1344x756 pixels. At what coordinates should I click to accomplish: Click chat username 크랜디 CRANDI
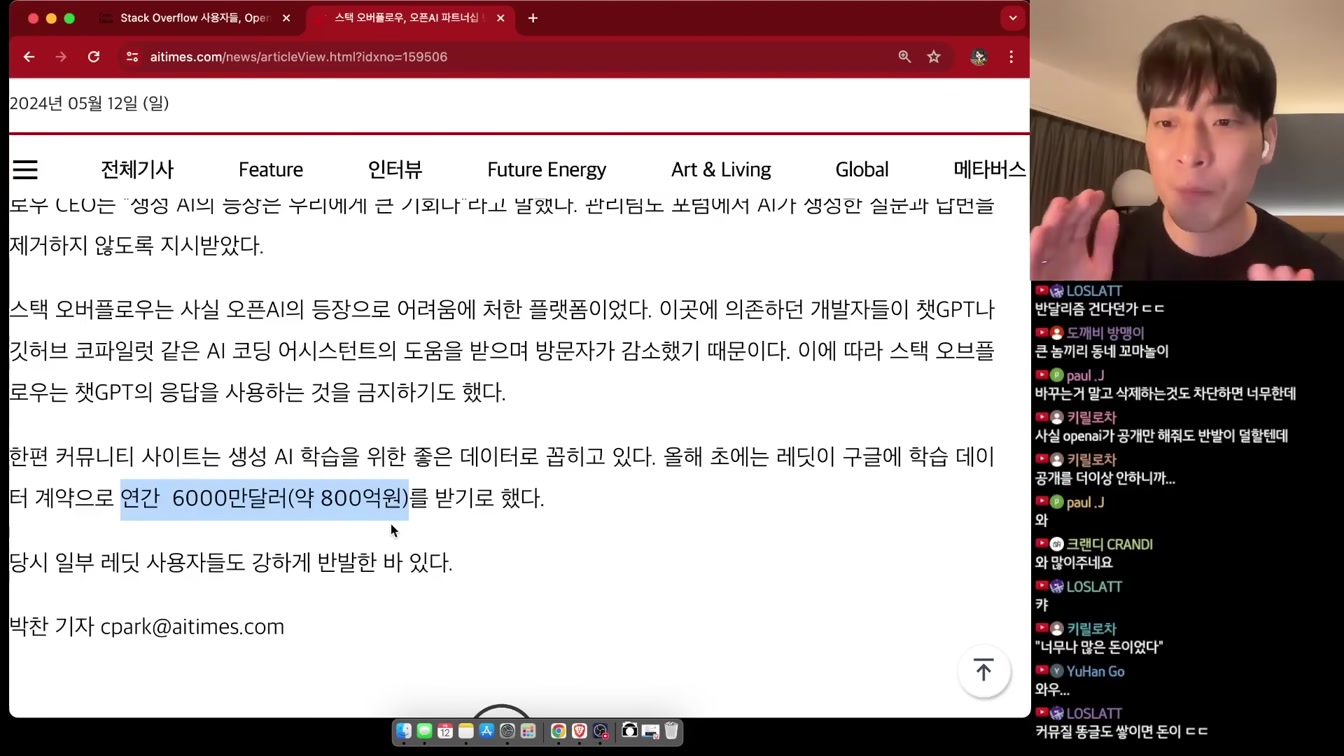coord(1109,544)
